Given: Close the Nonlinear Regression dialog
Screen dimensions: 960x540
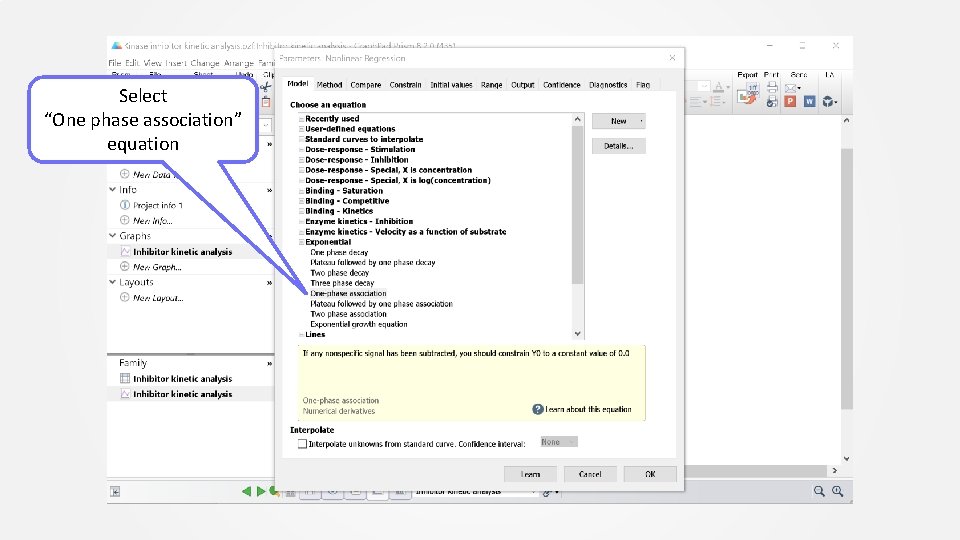Looking at the screenshot, I should point(672,58).
